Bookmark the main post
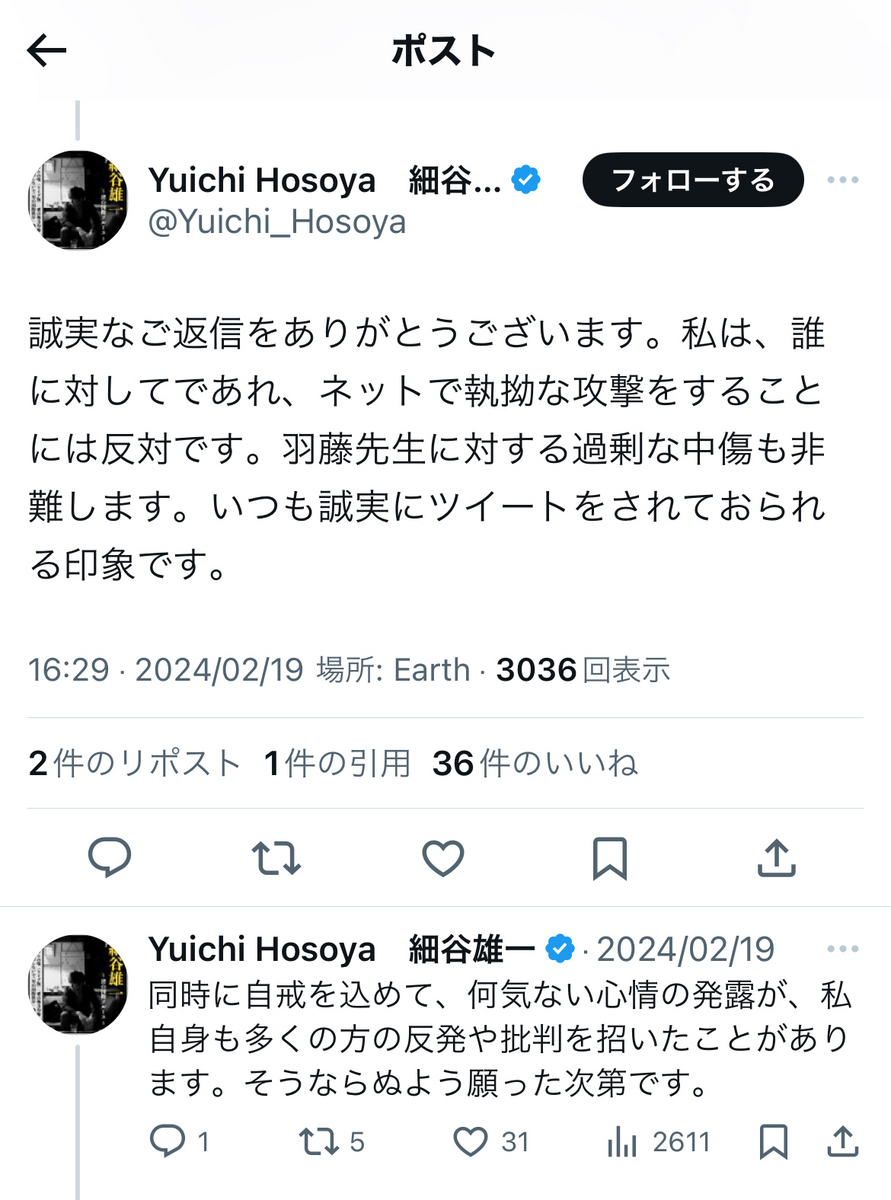This screenshot has height=1200, width=891. [x=610, y=858]
